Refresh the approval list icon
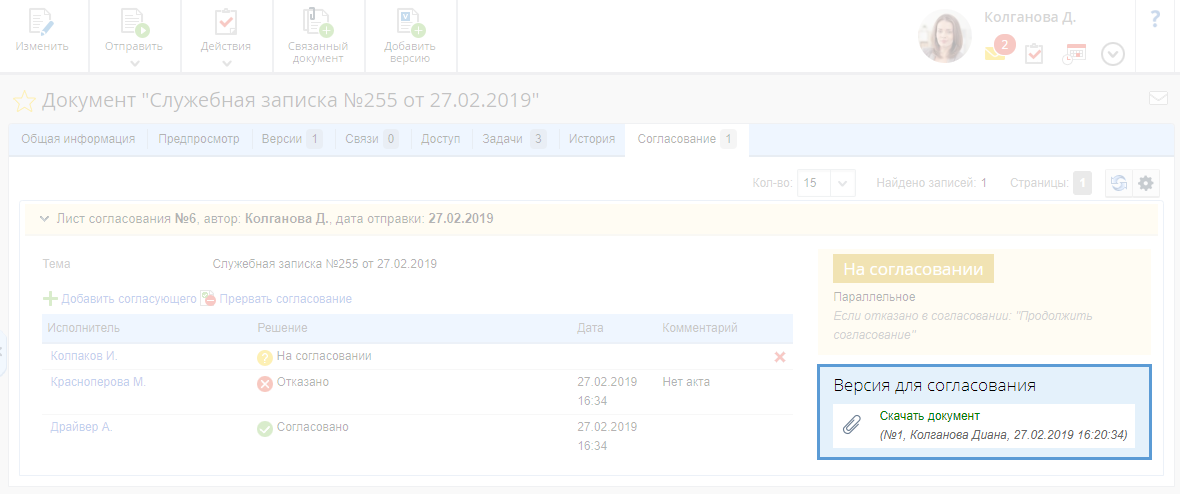 click(x=1118, y=183)
